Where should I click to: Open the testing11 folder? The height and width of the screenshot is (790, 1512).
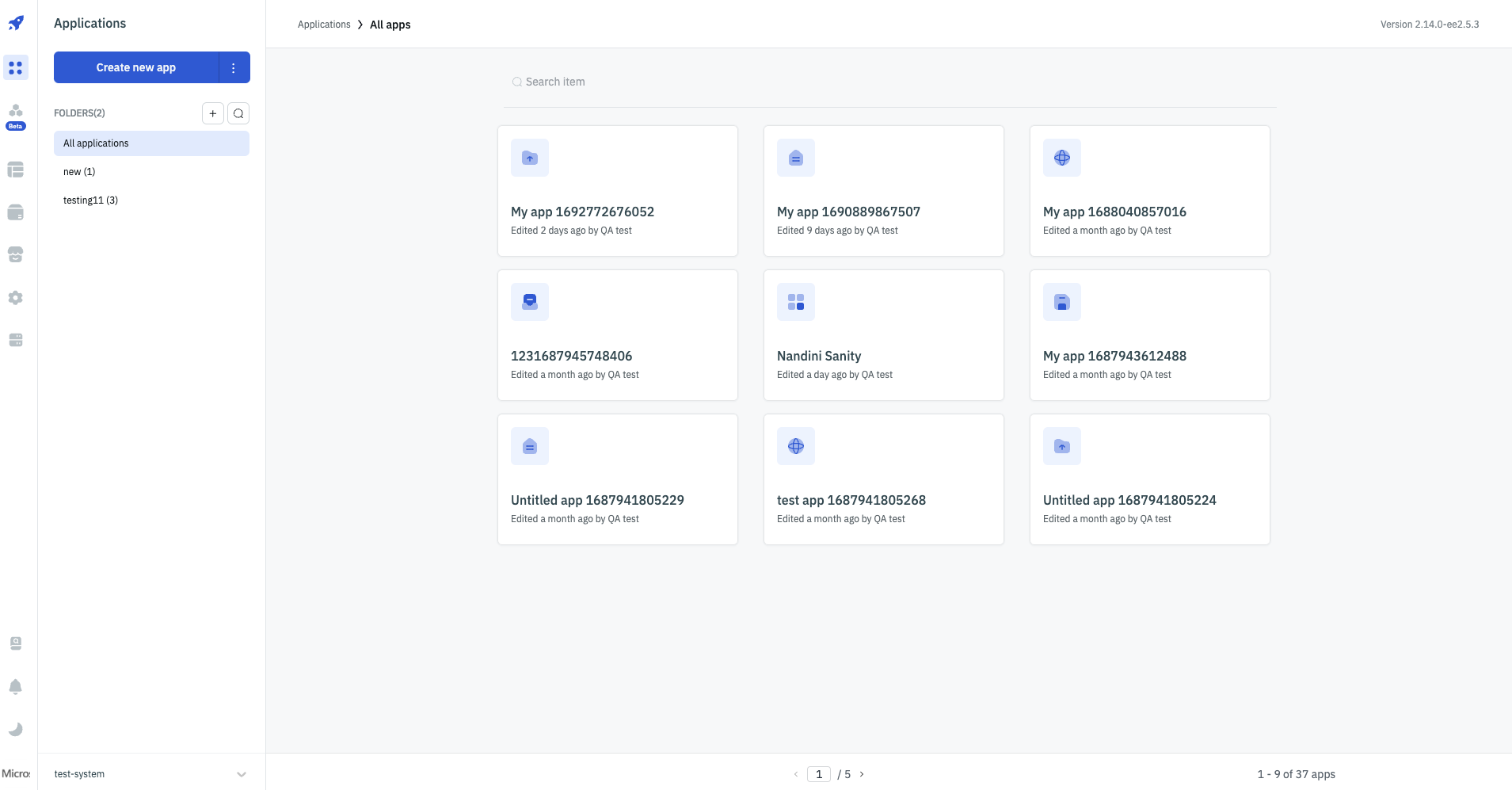pyautogui.click(x=90, y=200)
